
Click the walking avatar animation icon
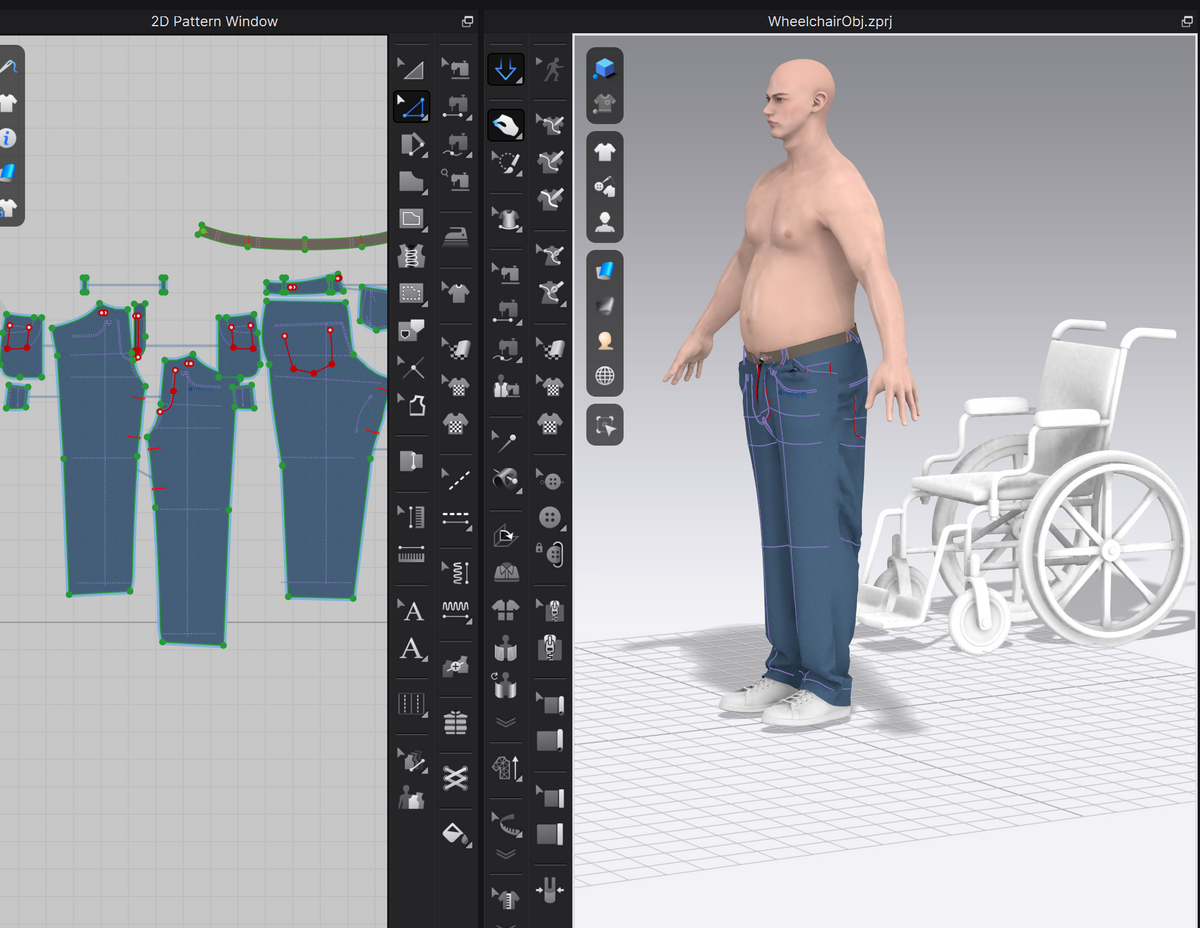tap(550, 69)
